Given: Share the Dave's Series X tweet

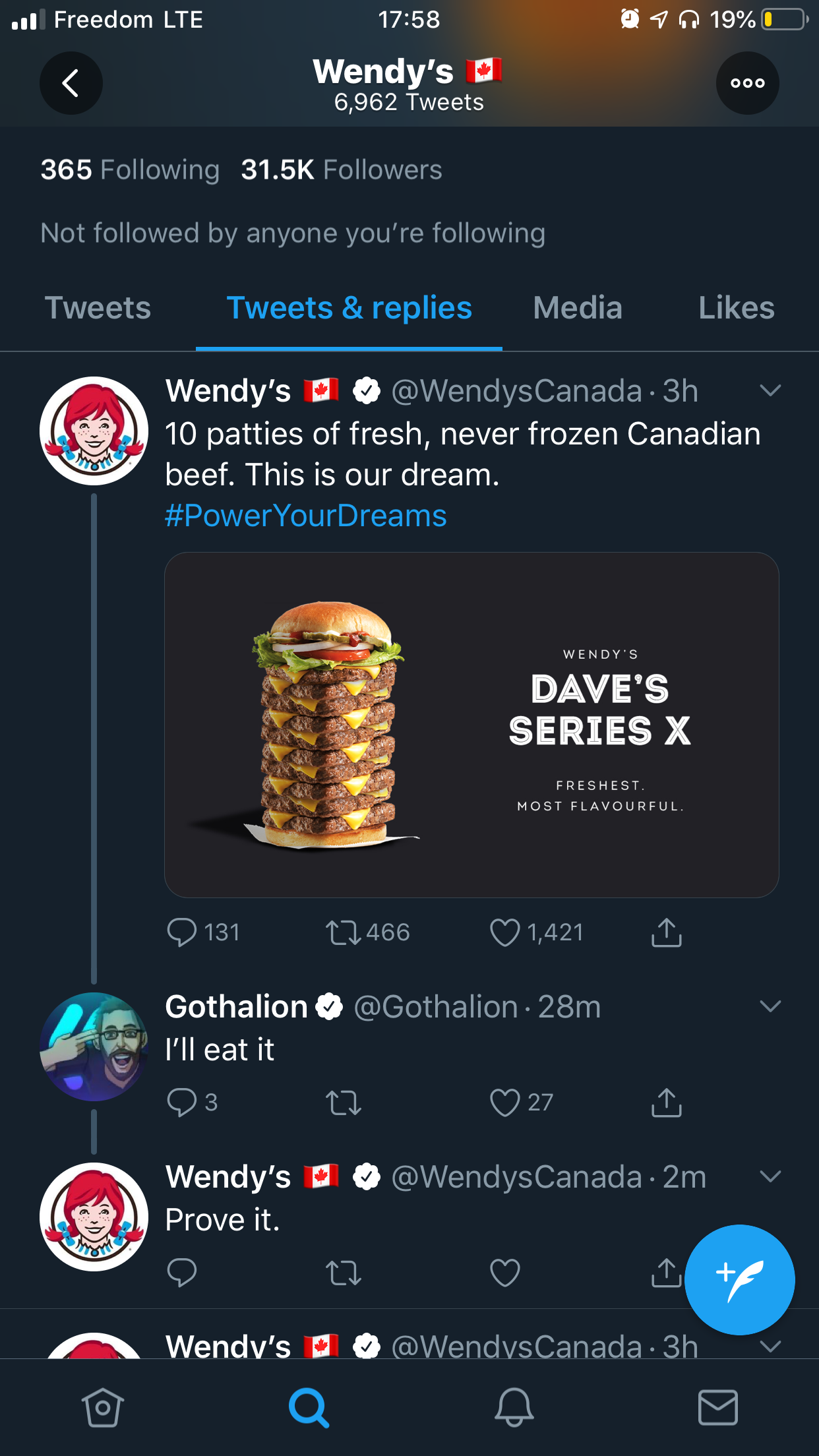Looking at the screenshot, I should 666,932.
